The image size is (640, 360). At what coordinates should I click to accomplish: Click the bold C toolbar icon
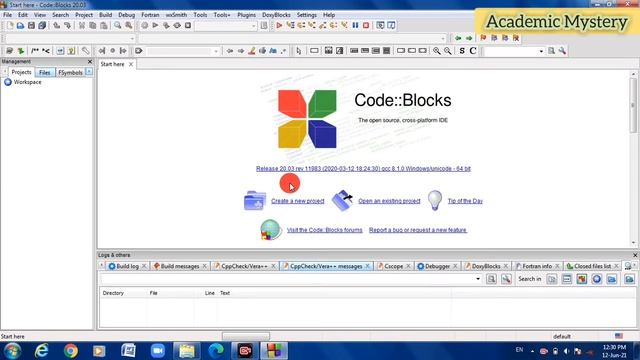[473, 51]
